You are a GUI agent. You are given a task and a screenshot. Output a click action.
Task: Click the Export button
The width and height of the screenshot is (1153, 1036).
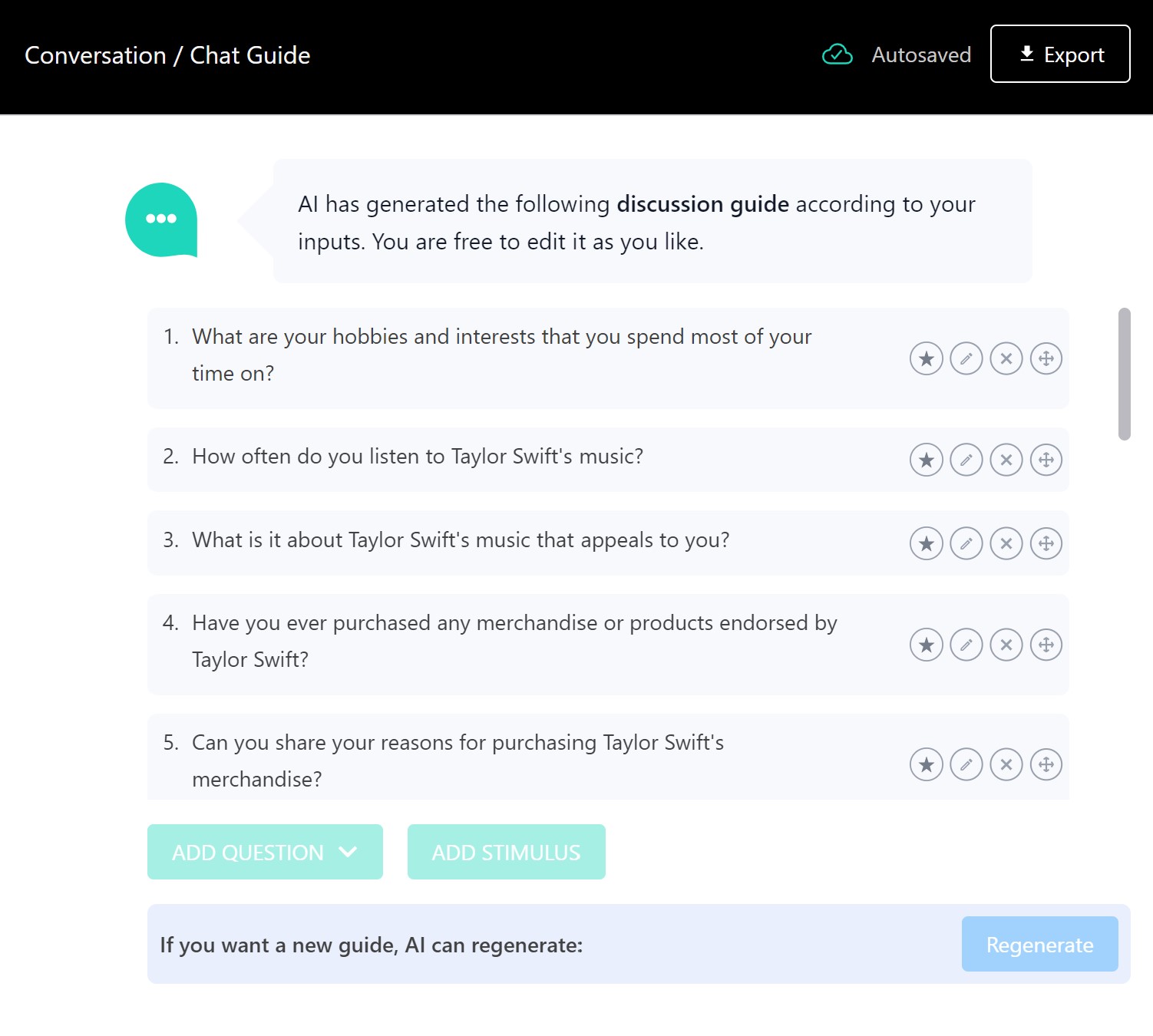[1060, 54]
